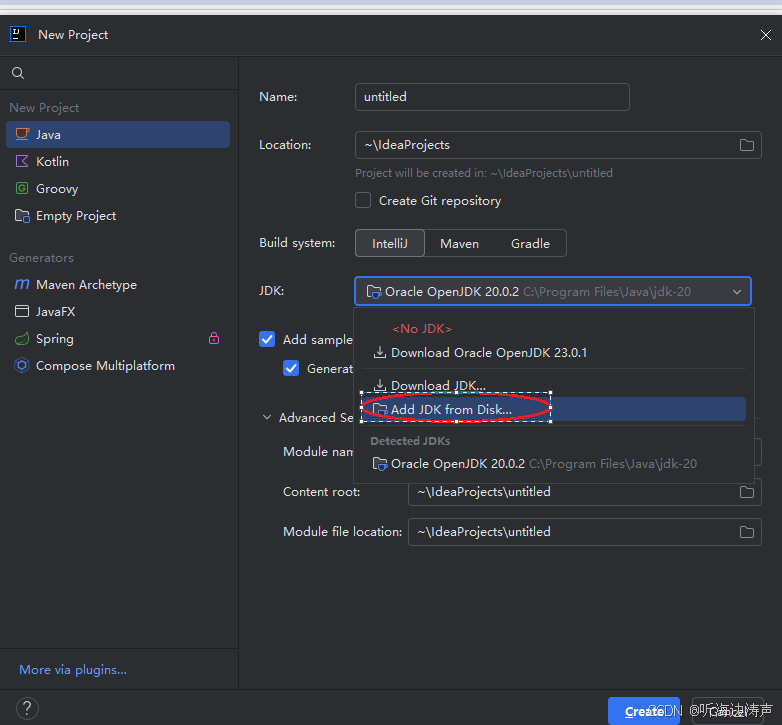Toggle Create Git repository checkbox

(x=363, y=200)
